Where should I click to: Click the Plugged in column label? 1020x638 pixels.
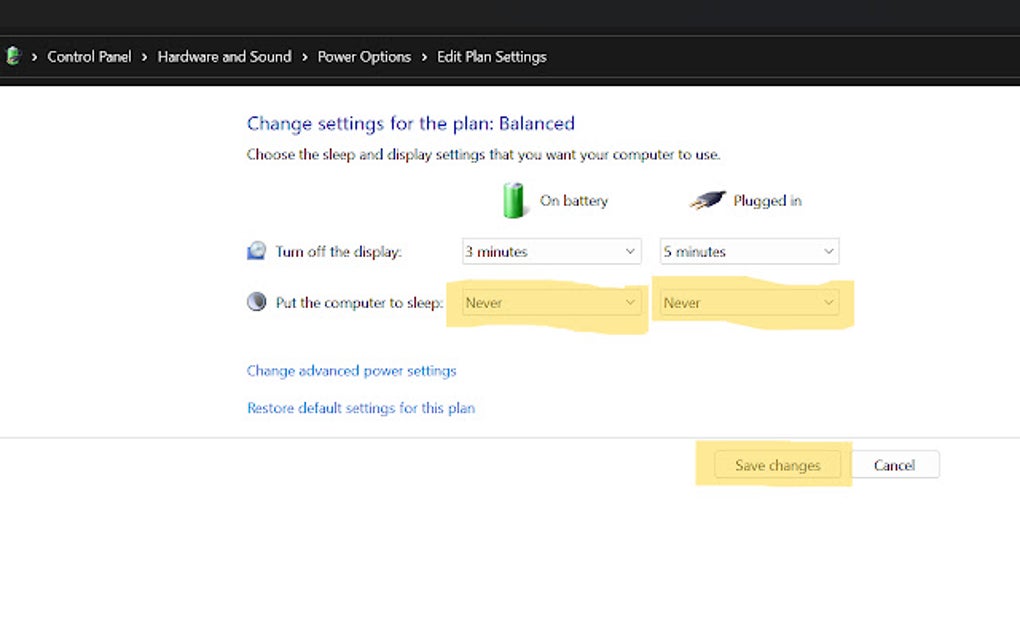tap(768, 200)
